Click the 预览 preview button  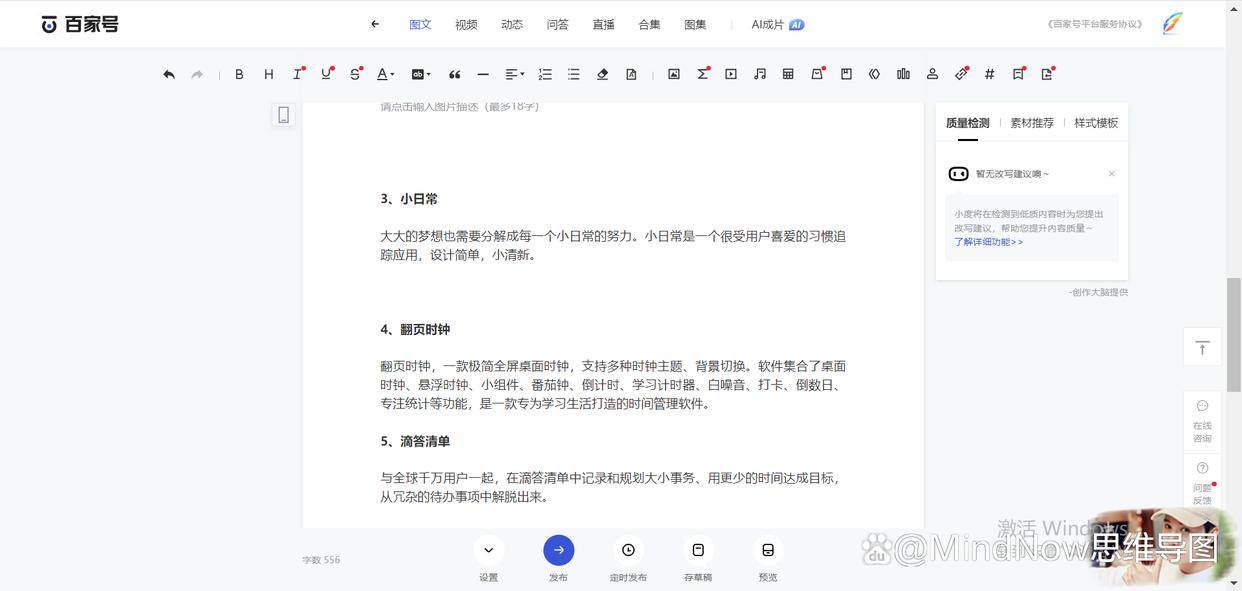pyautogui.click(x=768, y=550)
